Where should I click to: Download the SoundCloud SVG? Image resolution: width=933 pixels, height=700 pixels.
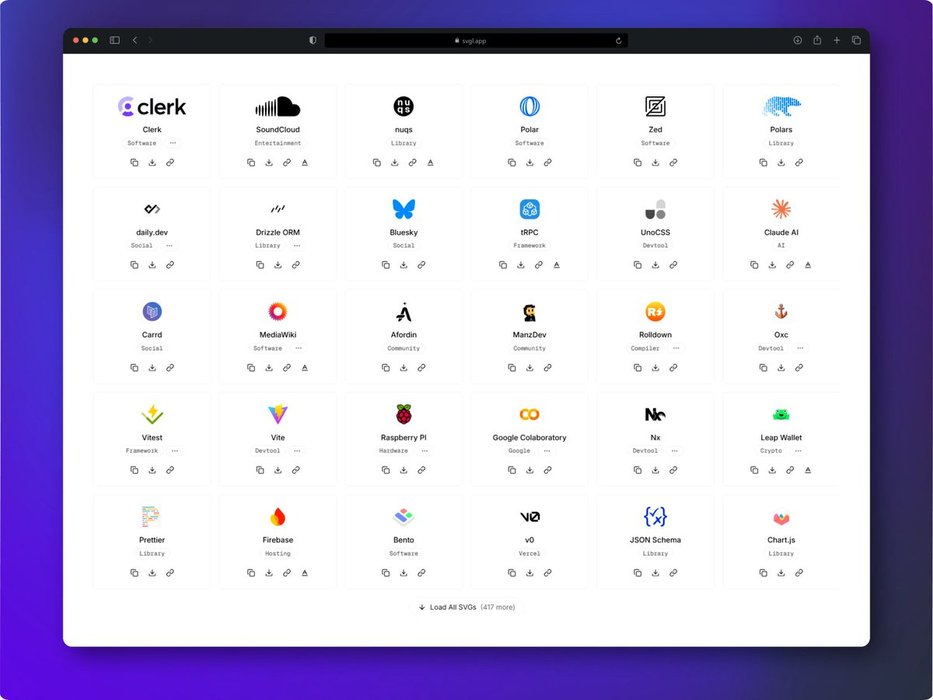coord(269,162)
